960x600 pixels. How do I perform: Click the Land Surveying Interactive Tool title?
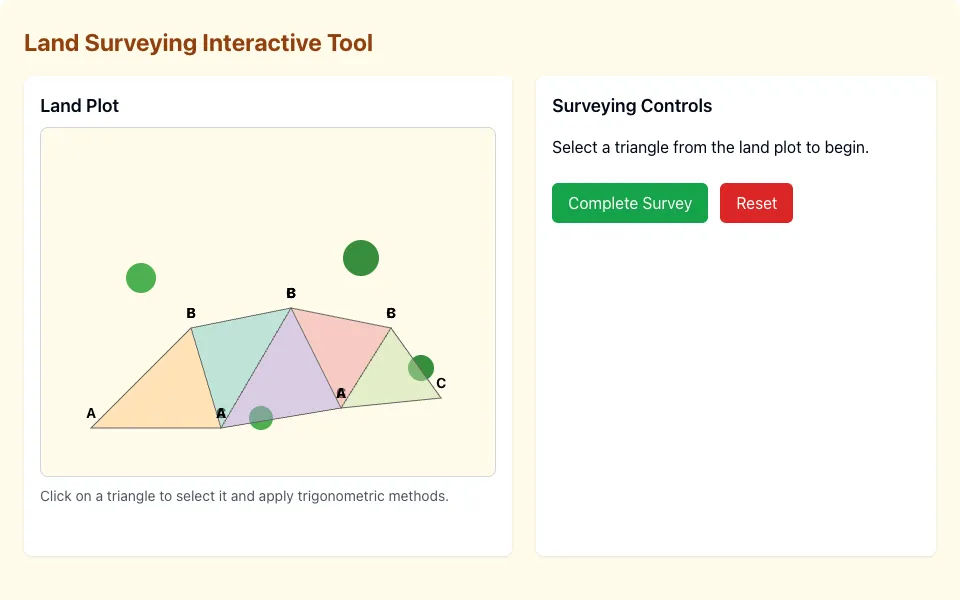198,43
